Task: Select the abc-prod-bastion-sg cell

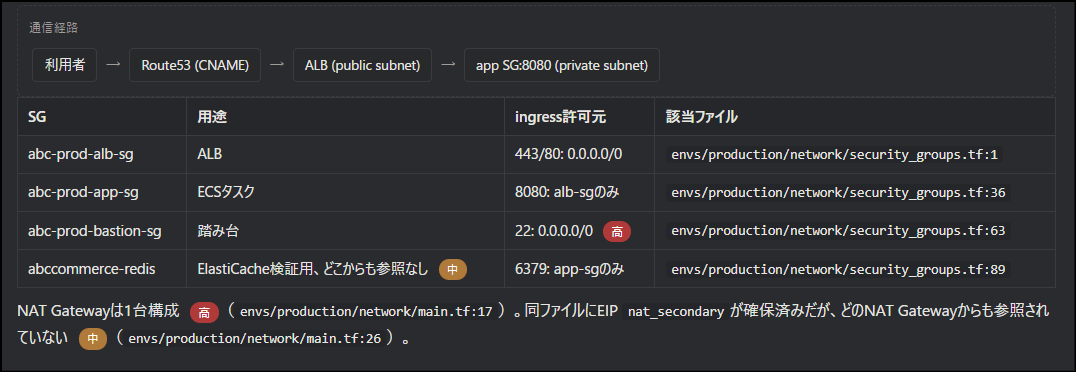Action: click(x=102, y=231)
